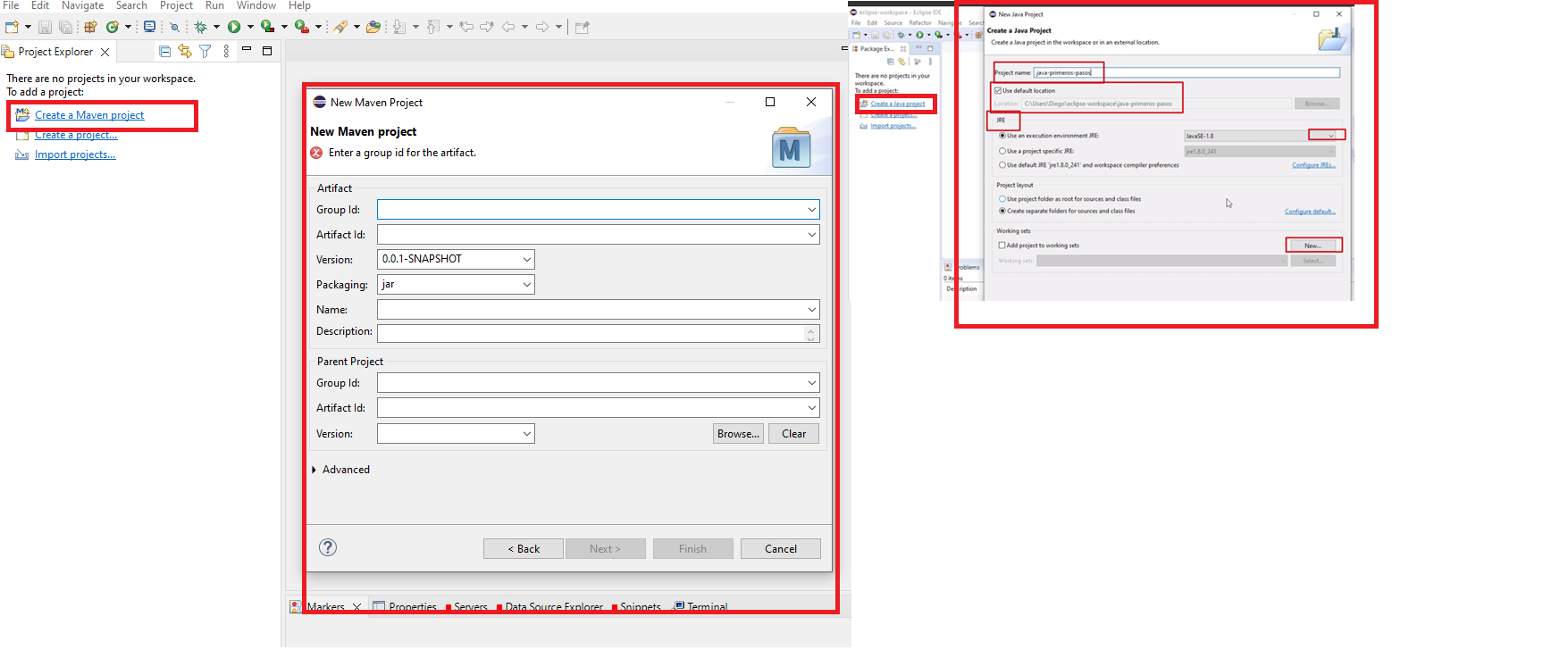Click the Browse... button in Parent Project
Image resolution: width=1568 pixels, height=650 pixels.
tap(738, 434)
